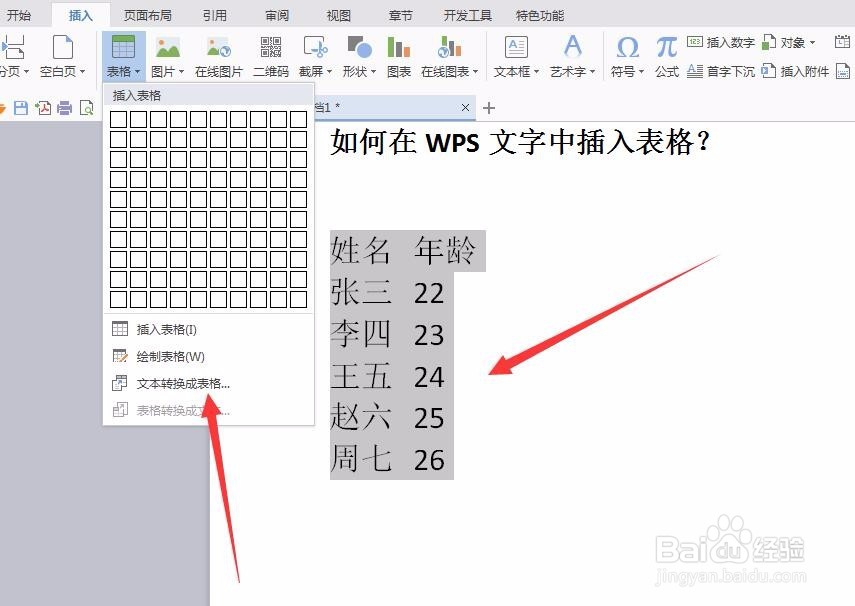This screenshot has width=855, height=606.
Task: Click the export PDF icon
Action: click(43, 108)
